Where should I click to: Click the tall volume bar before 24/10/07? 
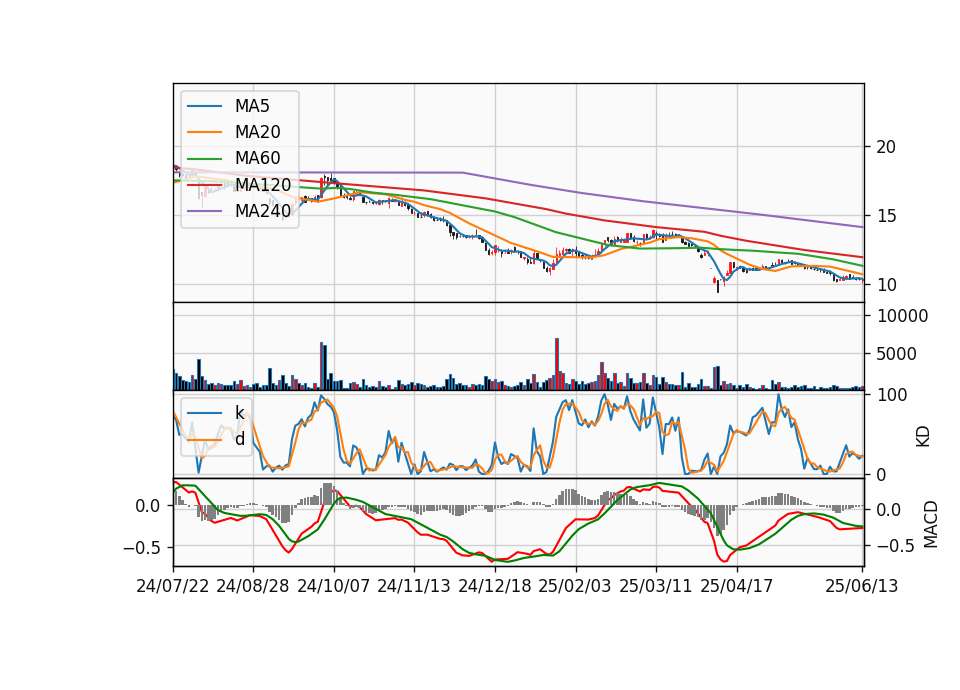pyautogui.click(x=321, y=366)
